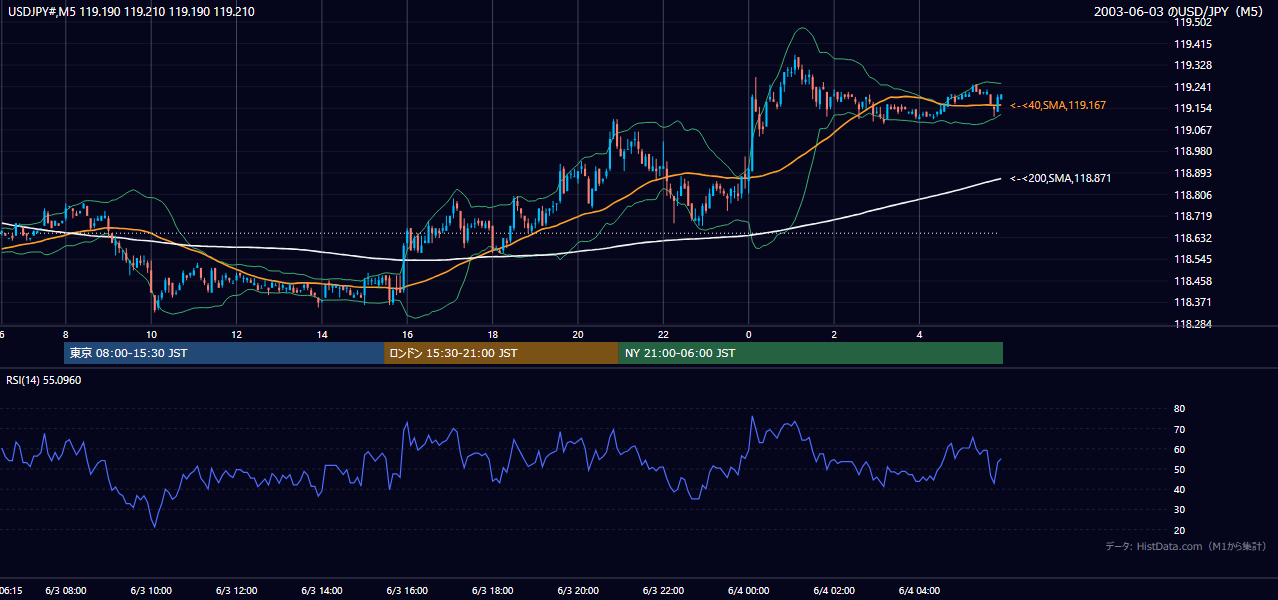This screenshot has height=600, width=1278.
Task: Click the London 15:30-21:00 JST session bar
Action: [501, 353]
